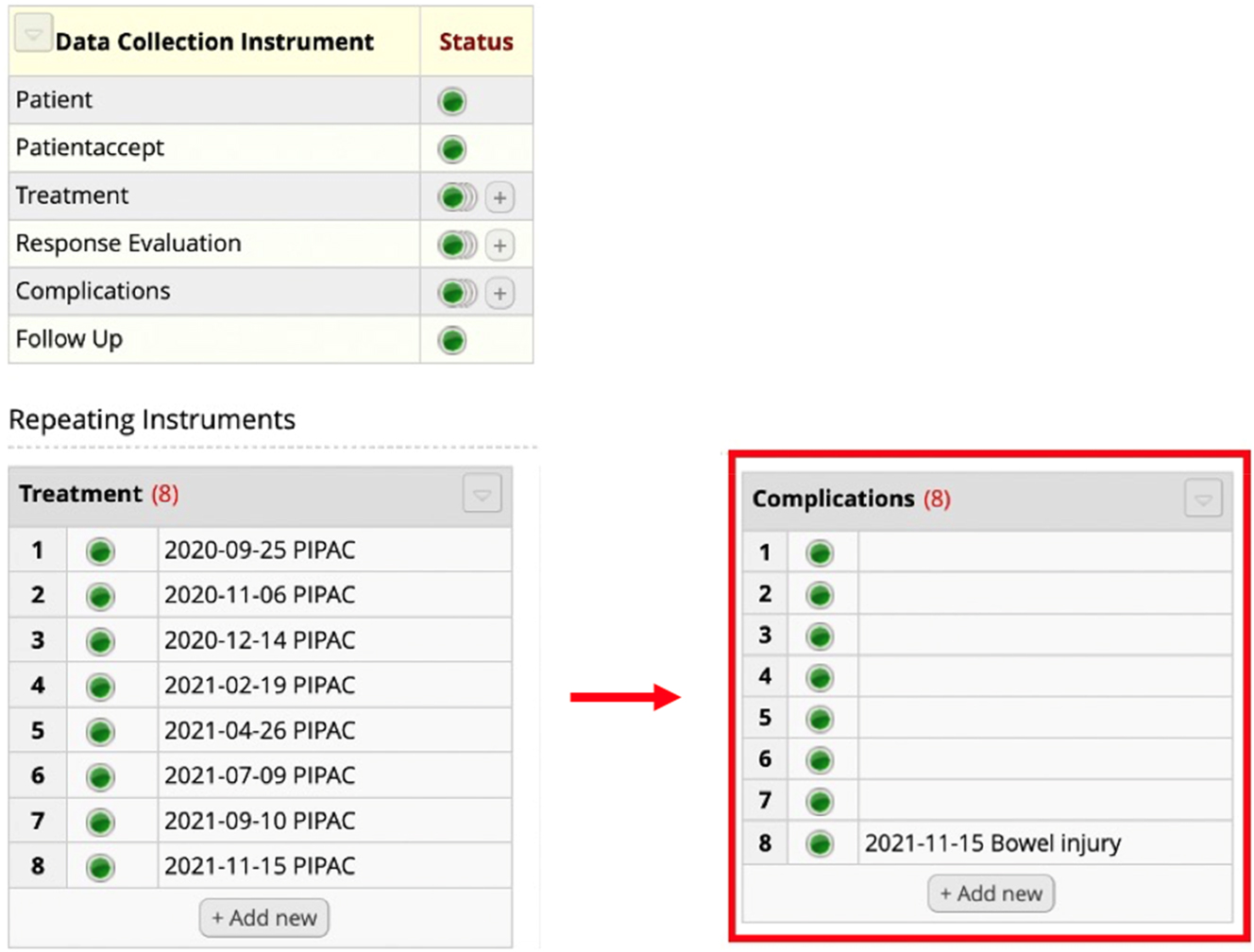Open the 2021-11-15 Bowel injury entry

[991, 843]
